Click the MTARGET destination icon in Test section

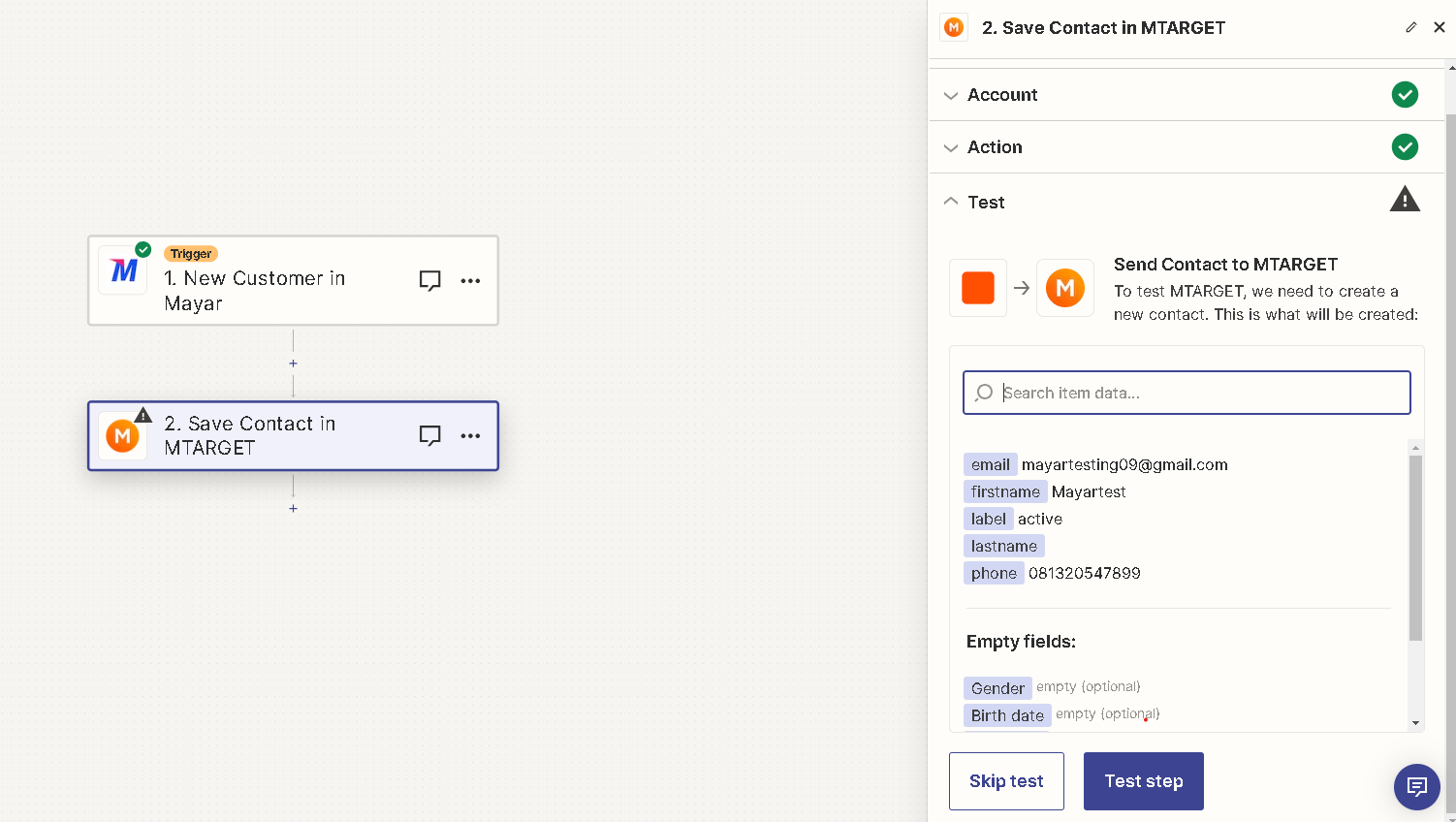(1065, 288)
